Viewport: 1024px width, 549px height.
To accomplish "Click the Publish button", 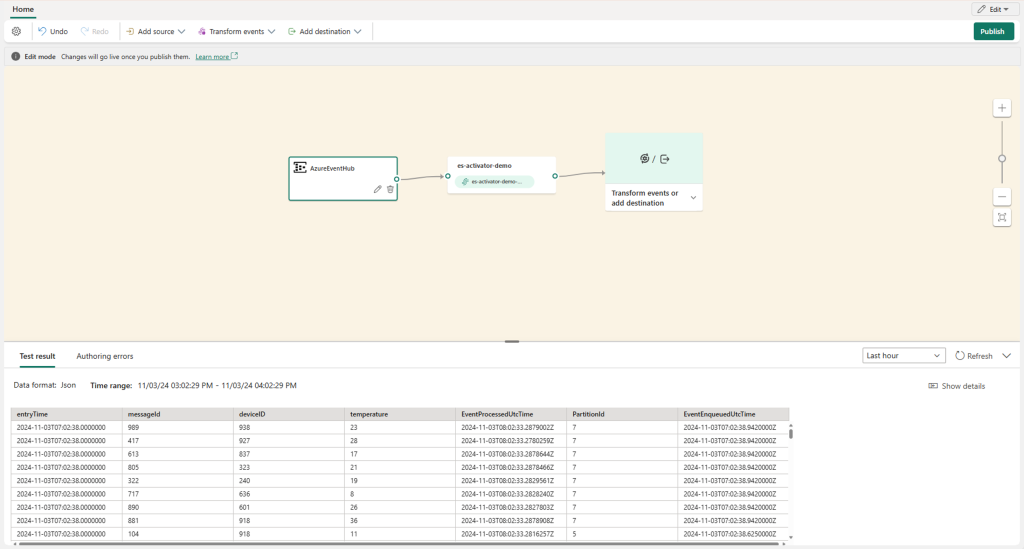I will pyautogui.click(x=993, y=31).
